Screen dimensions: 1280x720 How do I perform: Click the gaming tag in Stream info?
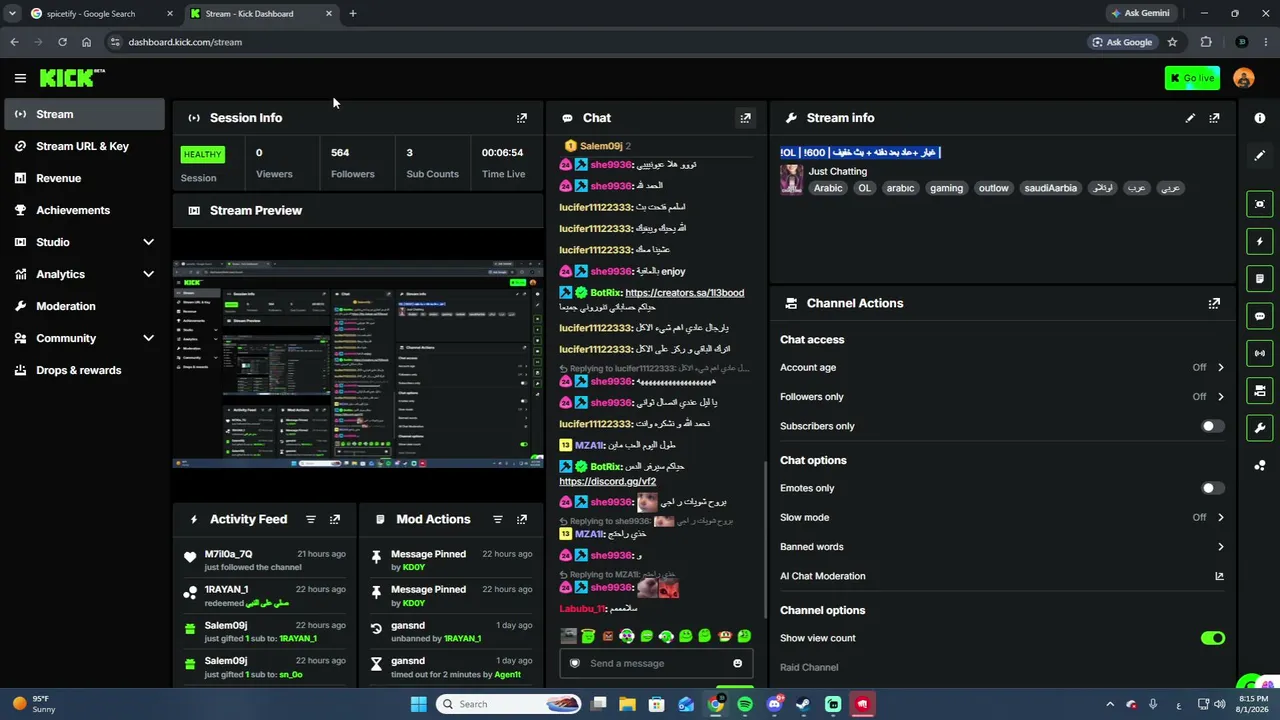tap(946, 188)
